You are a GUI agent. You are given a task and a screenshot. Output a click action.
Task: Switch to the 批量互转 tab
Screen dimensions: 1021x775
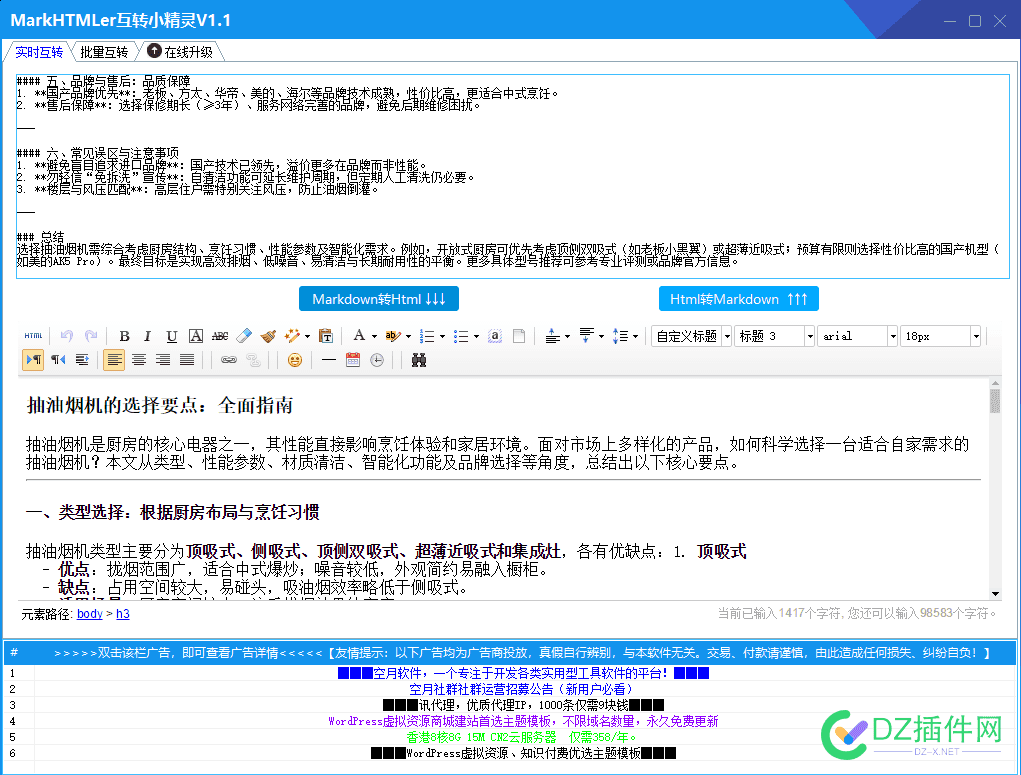tap(104, 50)
